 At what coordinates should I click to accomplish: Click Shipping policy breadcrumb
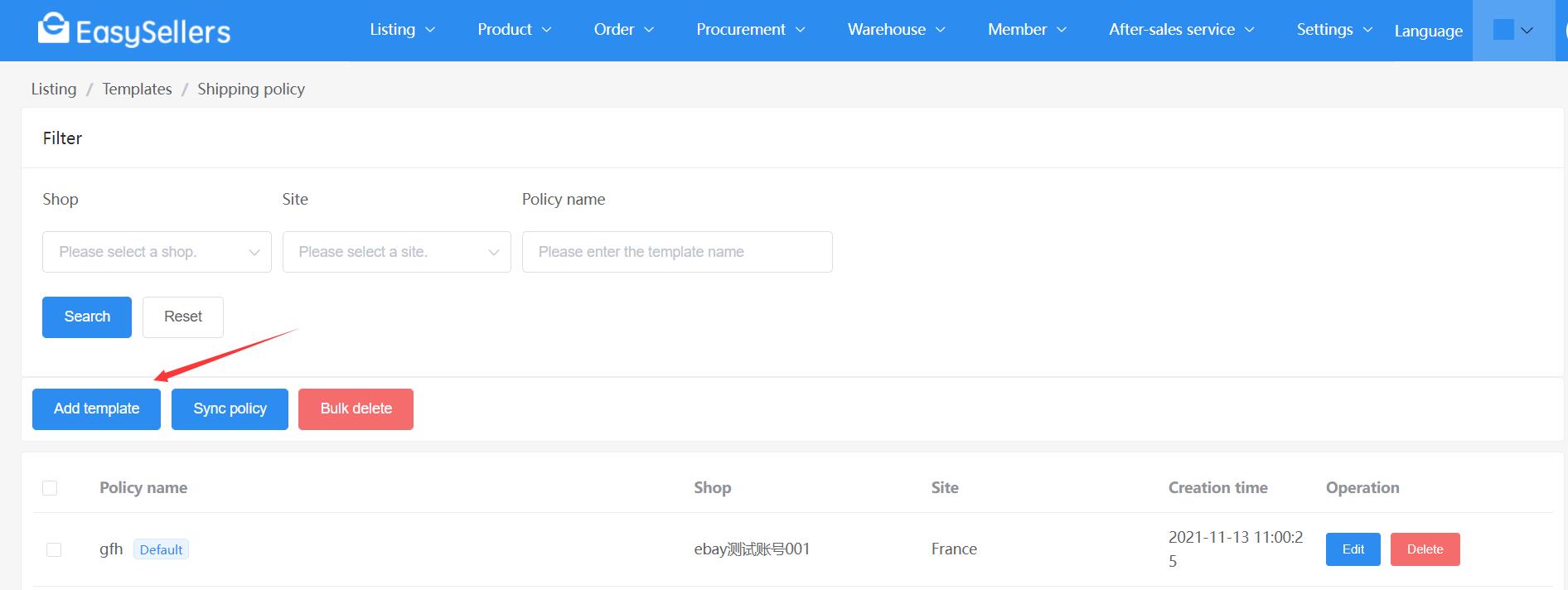[251, 89]
